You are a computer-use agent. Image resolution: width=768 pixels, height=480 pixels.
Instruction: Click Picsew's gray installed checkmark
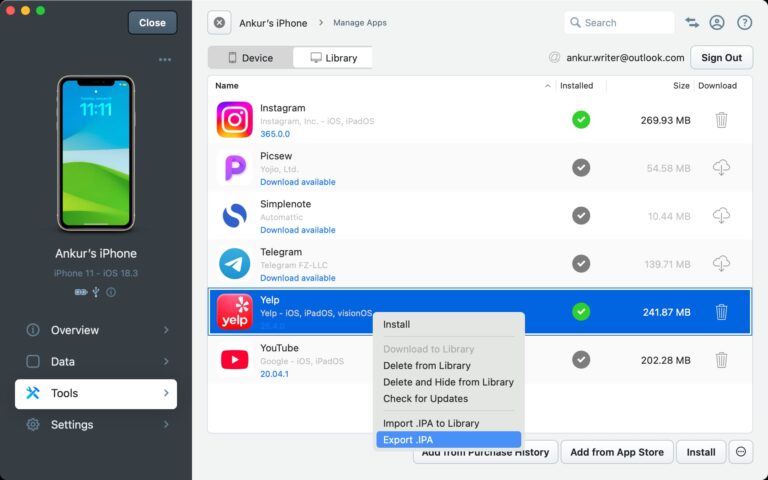(x=581, y=168)
